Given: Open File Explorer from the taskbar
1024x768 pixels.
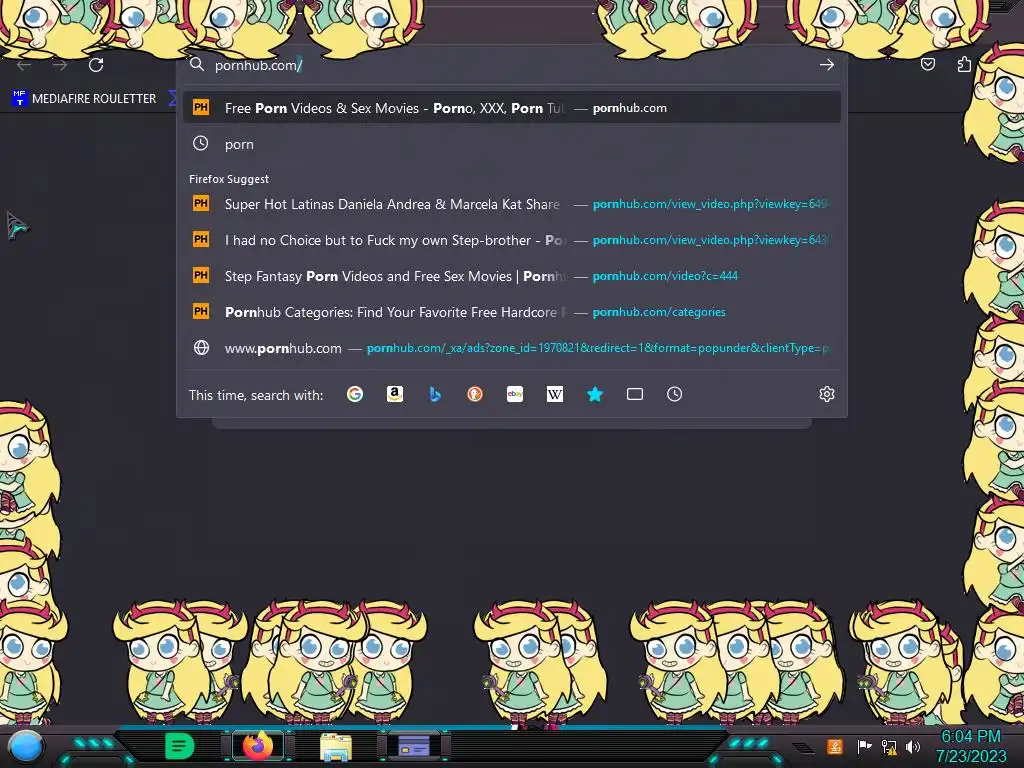Looking at the screenshot, I should [x=336, y=746].
